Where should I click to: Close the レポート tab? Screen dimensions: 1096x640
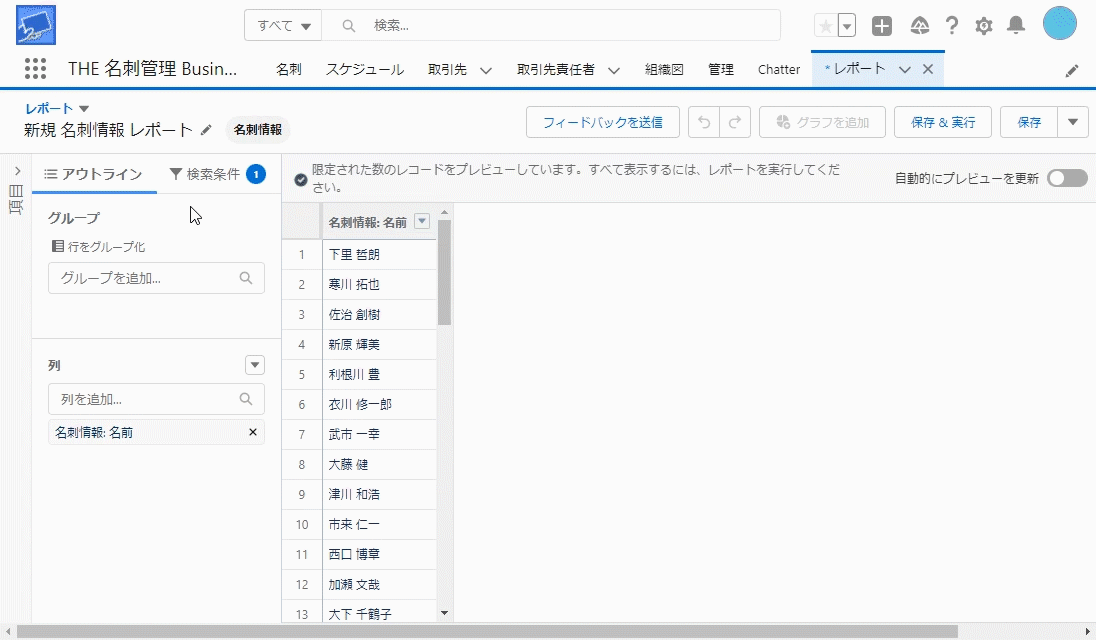tap(928, 69)
